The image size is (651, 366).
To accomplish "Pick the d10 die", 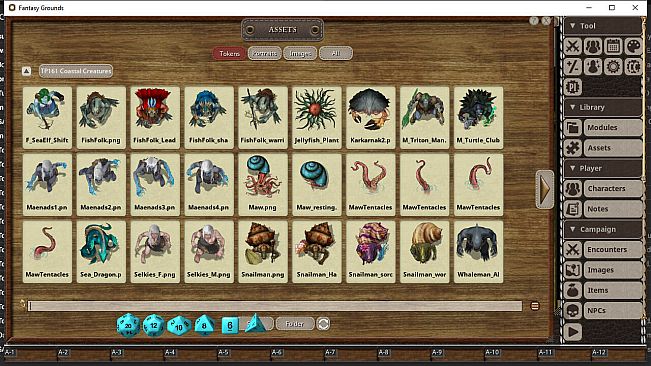I will click(x=179, y=325).
